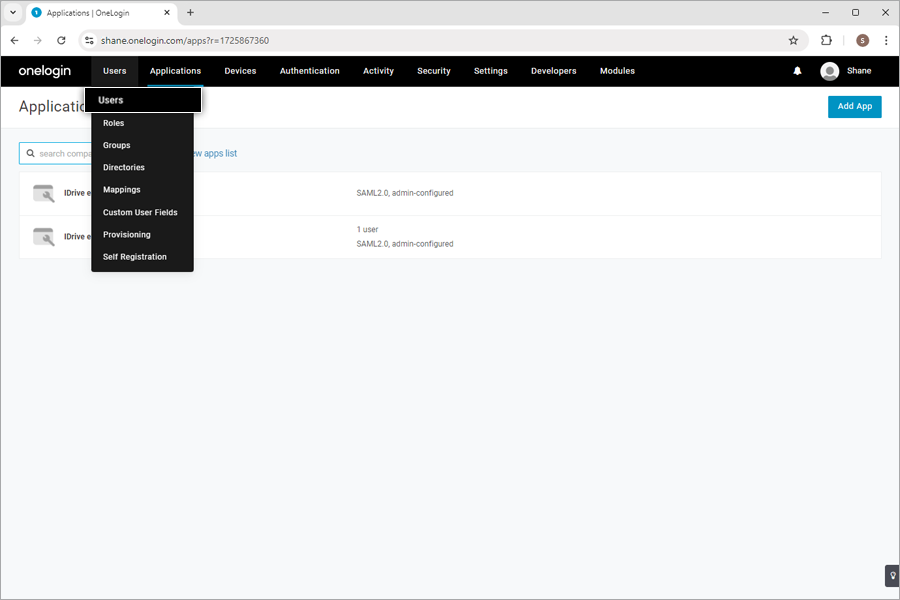Image resolution: width=900 pixels, height=600 pixels.
Task: Click the lightbulb help icon
Action: coord(893,576)
